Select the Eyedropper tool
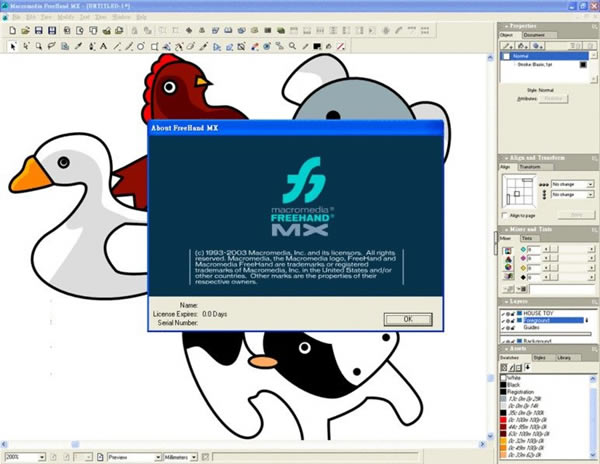Viewport: 600px width, 464px height. (78, 47)
